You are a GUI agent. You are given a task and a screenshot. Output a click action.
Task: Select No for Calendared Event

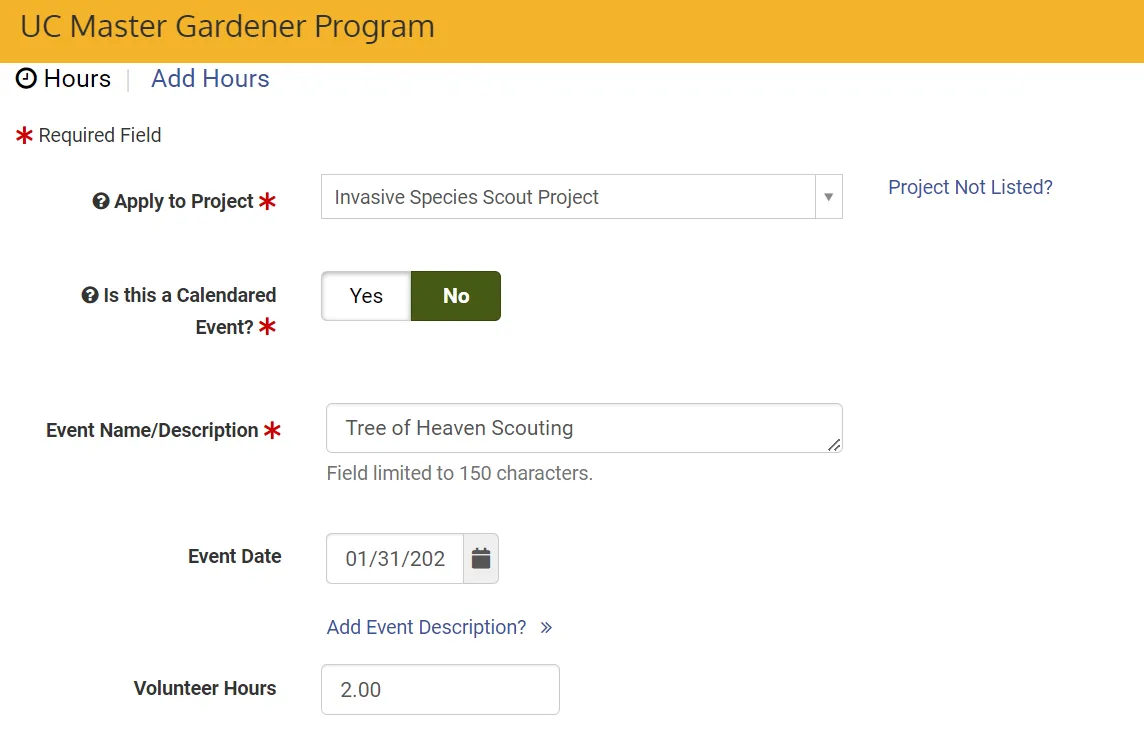(455, 295)
